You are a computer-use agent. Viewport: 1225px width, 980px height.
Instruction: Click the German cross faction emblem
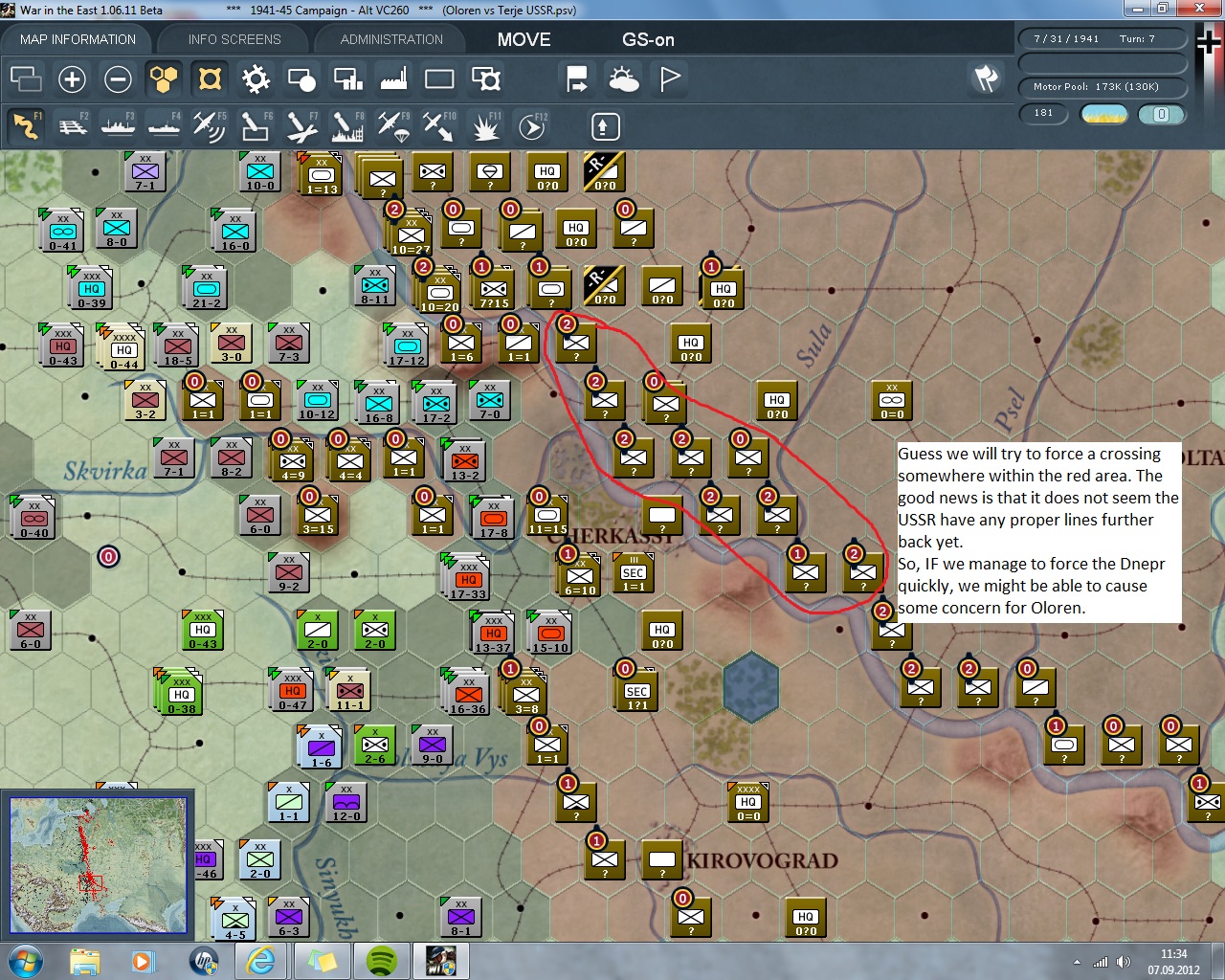[1209, 43]
